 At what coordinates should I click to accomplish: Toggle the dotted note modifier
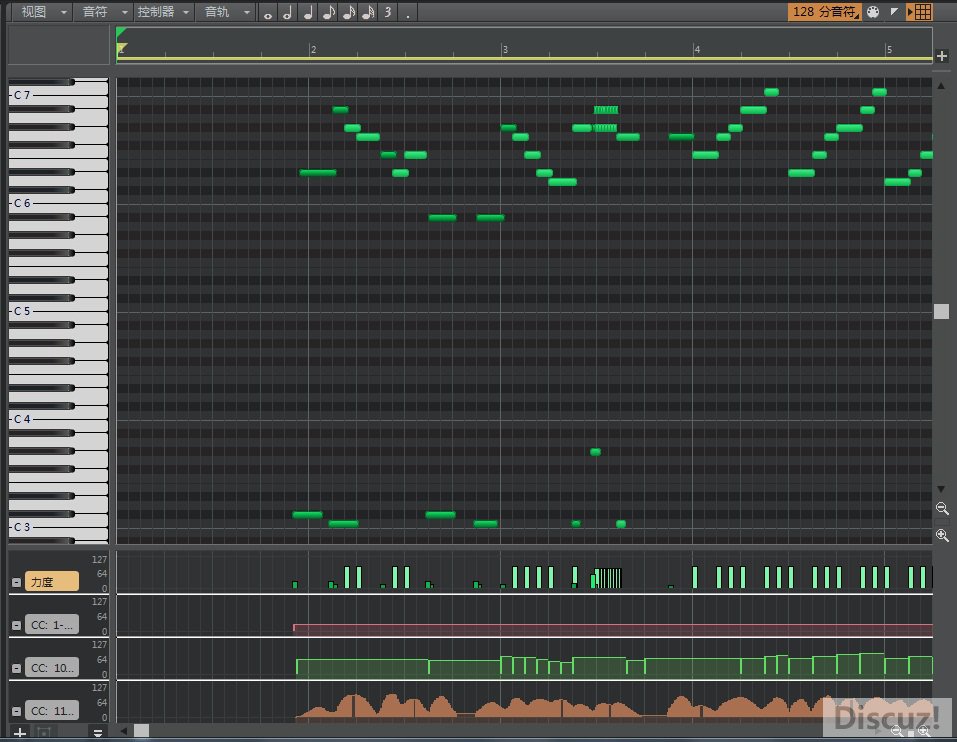(408, 13)
